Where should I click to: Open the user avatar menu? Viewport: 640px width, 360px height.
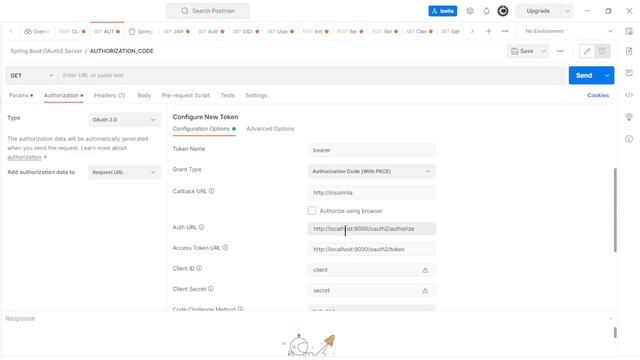503,11
